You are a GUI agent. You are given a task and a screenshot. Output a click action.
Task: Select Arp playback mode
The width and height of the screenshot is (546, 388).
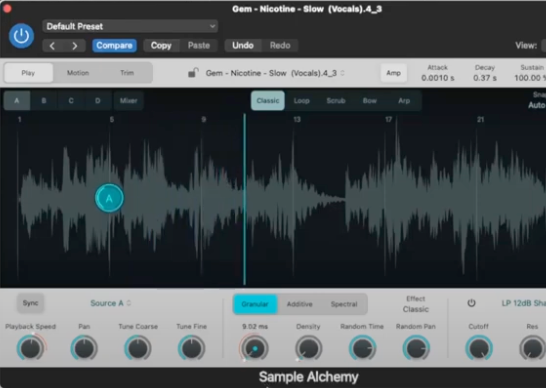(404, 101)
